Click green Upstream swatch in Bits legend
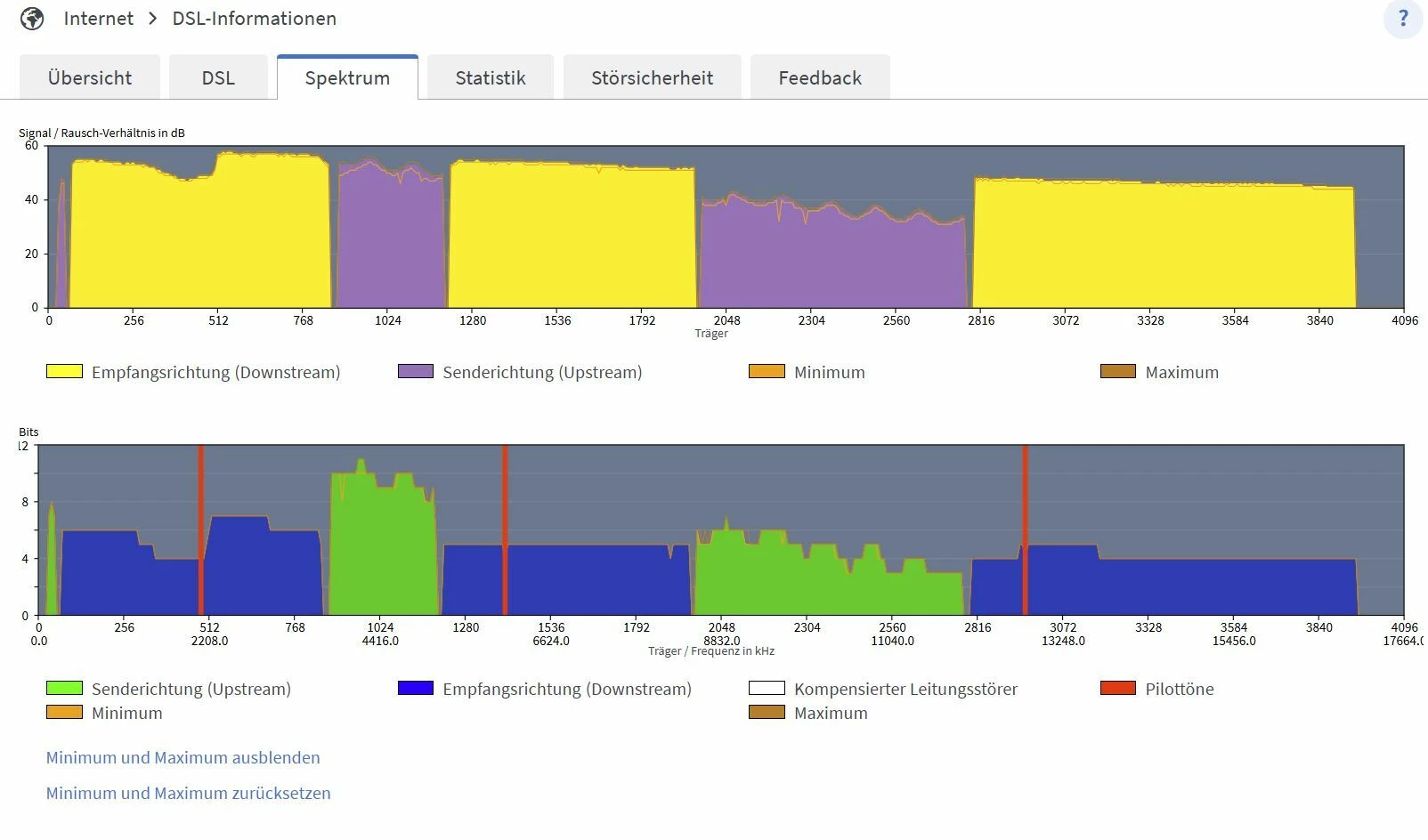 (64, 688)
